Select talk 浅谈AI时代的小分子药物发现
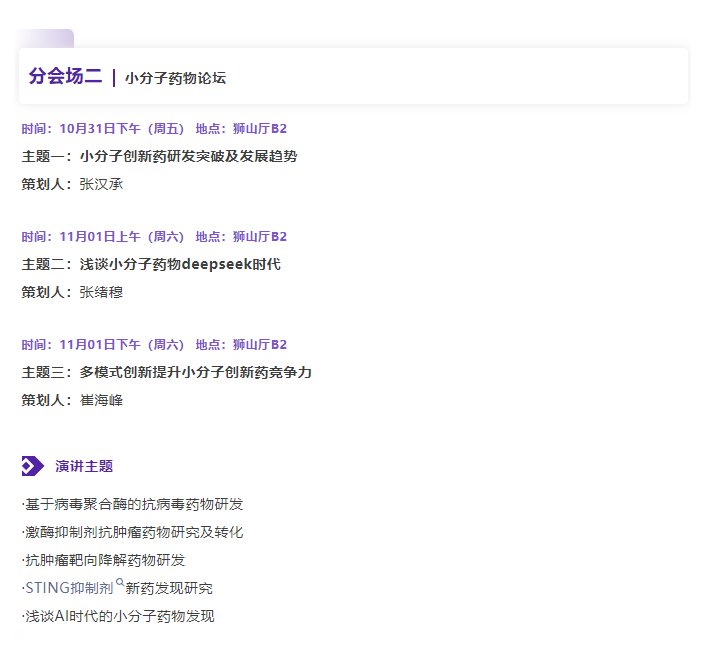The image size is (704, 649). point(120,616)
